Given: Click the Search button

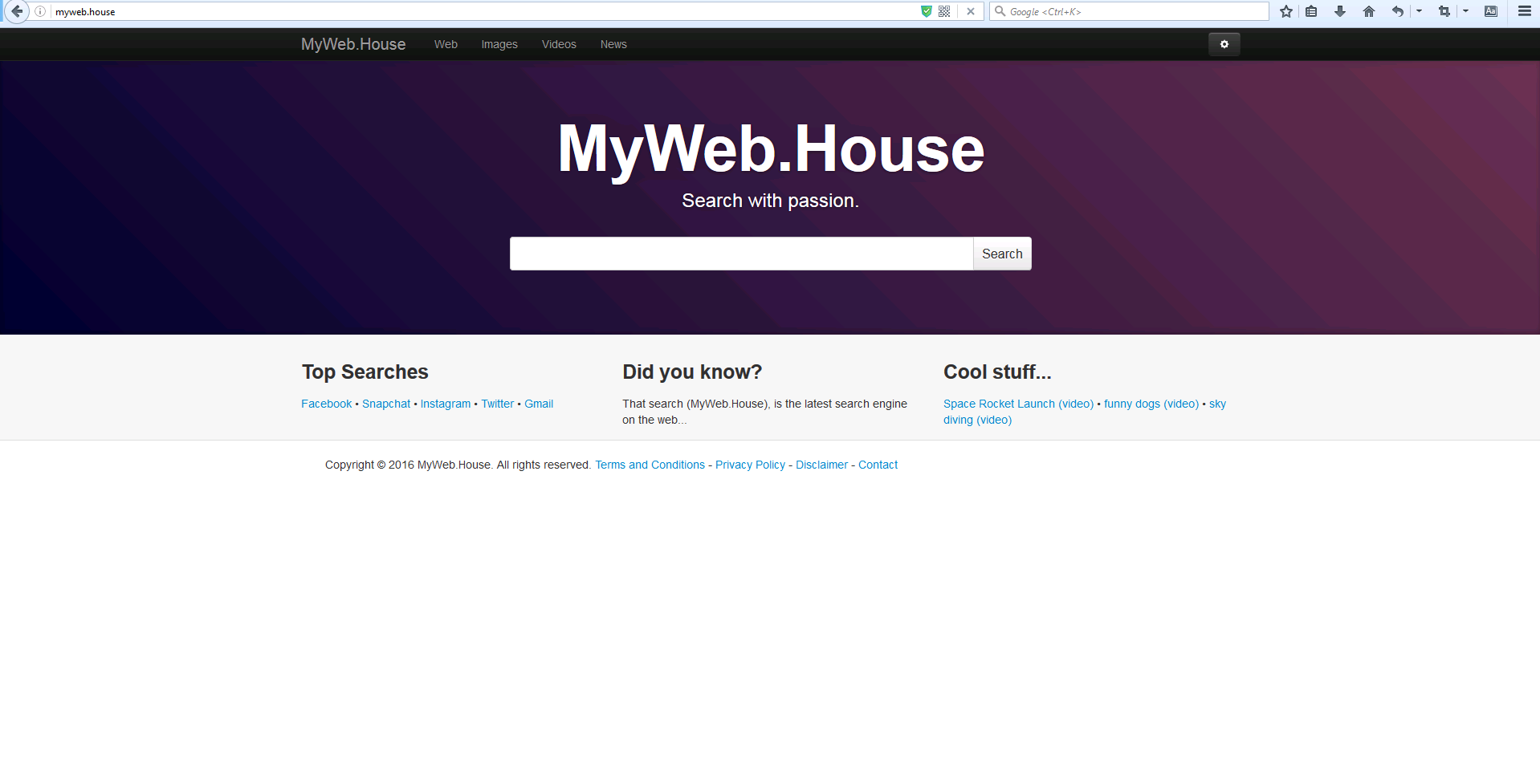Looking at the screenshot, I should click(1002, 254).
